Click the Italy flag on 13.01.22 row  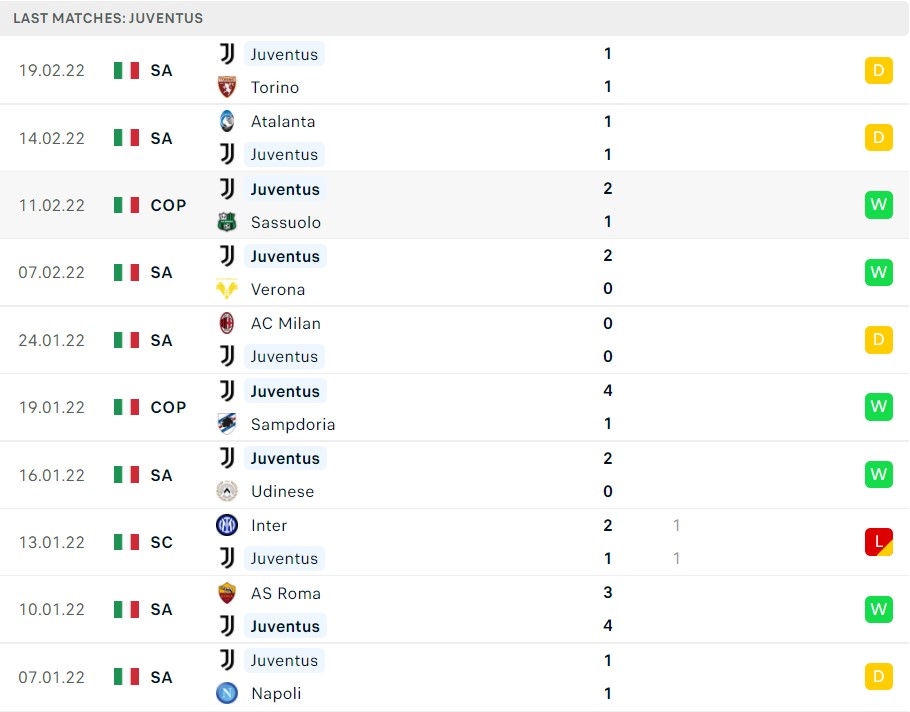coord(127,542)
